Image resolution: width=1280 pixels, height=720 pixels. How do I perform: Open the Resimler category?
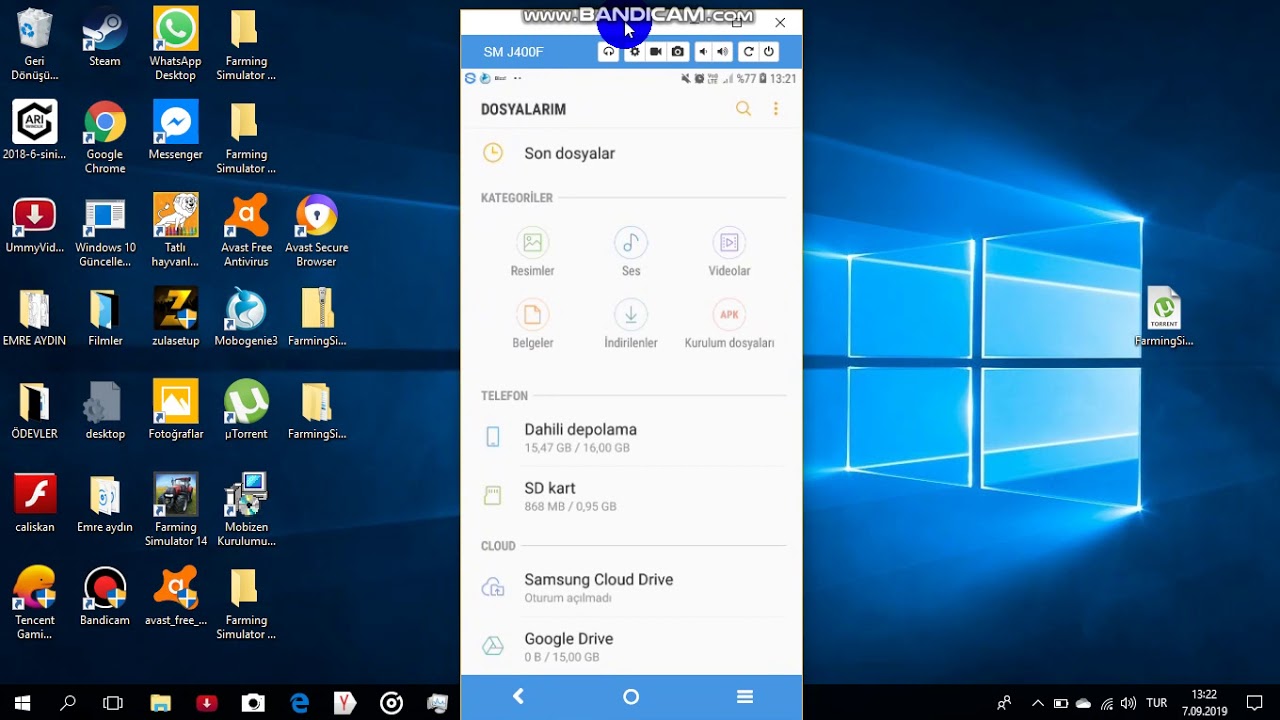click(x=532, y=252)
